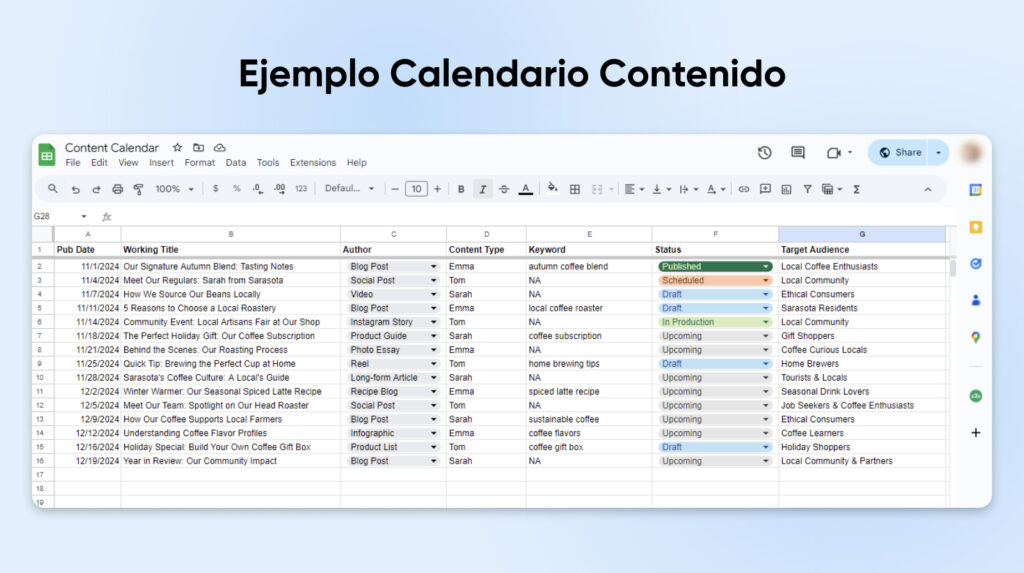Image resolution: width=1024 pixels, height=573 pixels.
Task: Click the insert link icon
Action: click(743, 189)
